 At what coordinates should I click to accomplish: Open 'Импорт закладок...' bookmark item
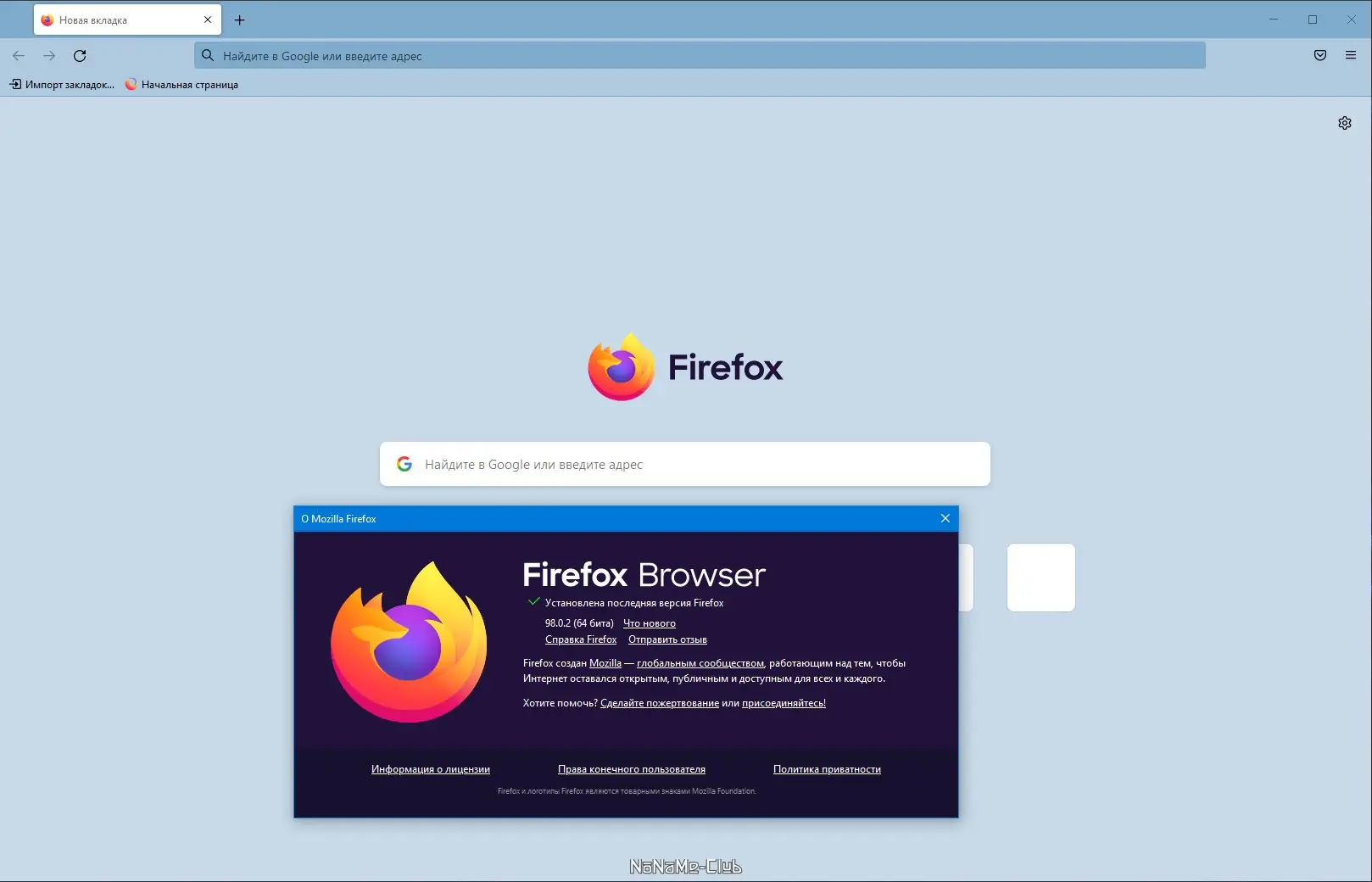62,85
